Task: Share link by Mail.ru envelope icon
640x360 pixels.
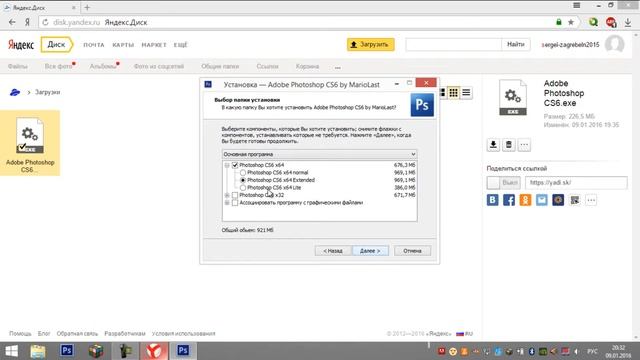Action: [x=542, y=200]
